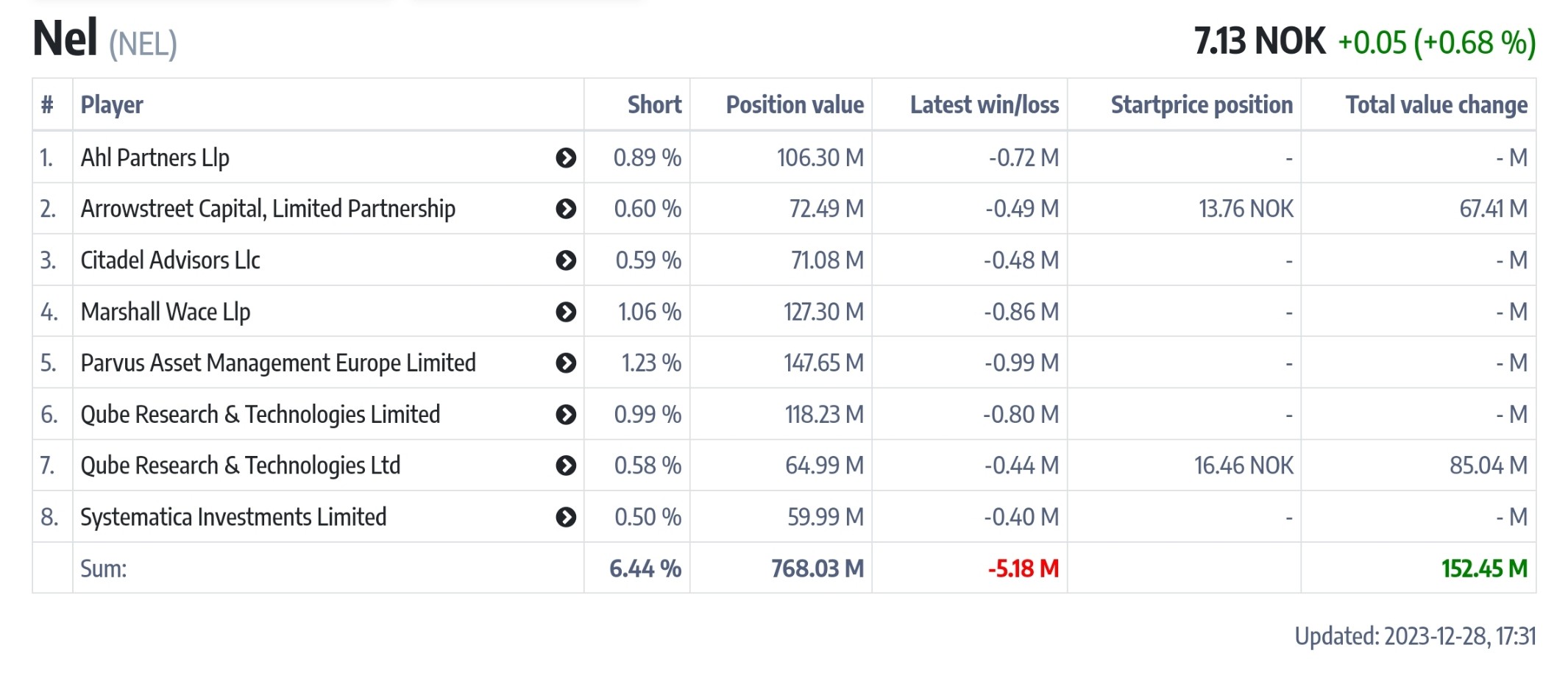The height and width of the screenshot is (681, 1568).
Task: Open arrow icon for Arrowstreet Capital row
Action: 565,209
